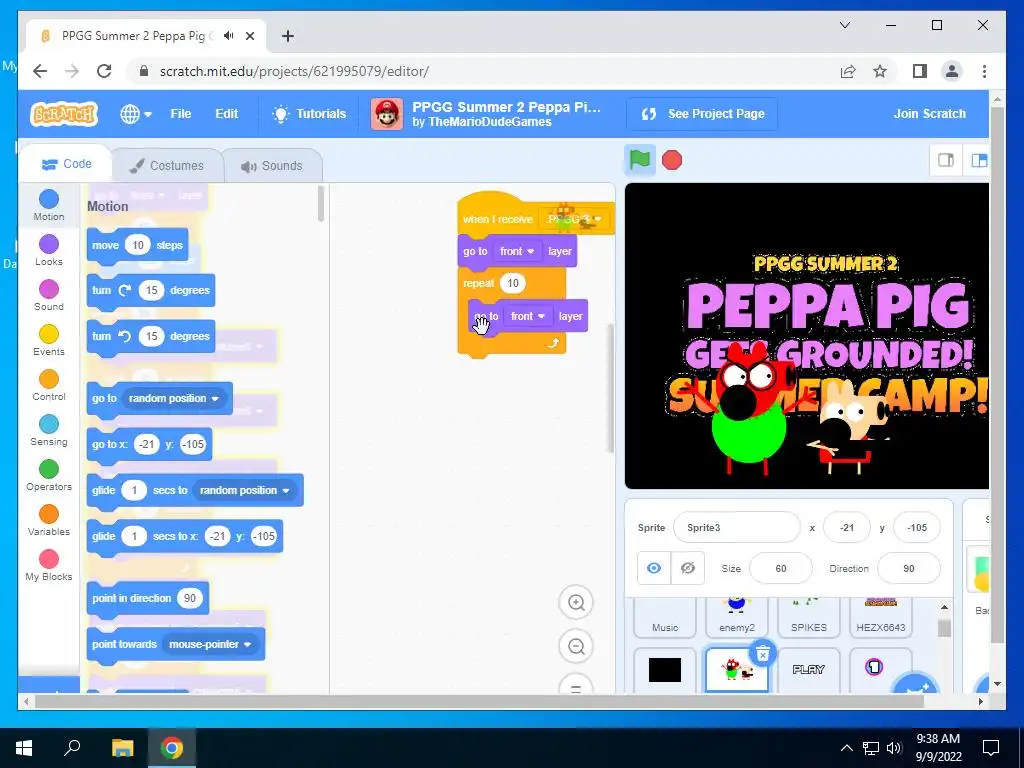Viewport: 1024px width, 768px height.
Task: Select the Variables block category
Action: click(x=49, y=520)
